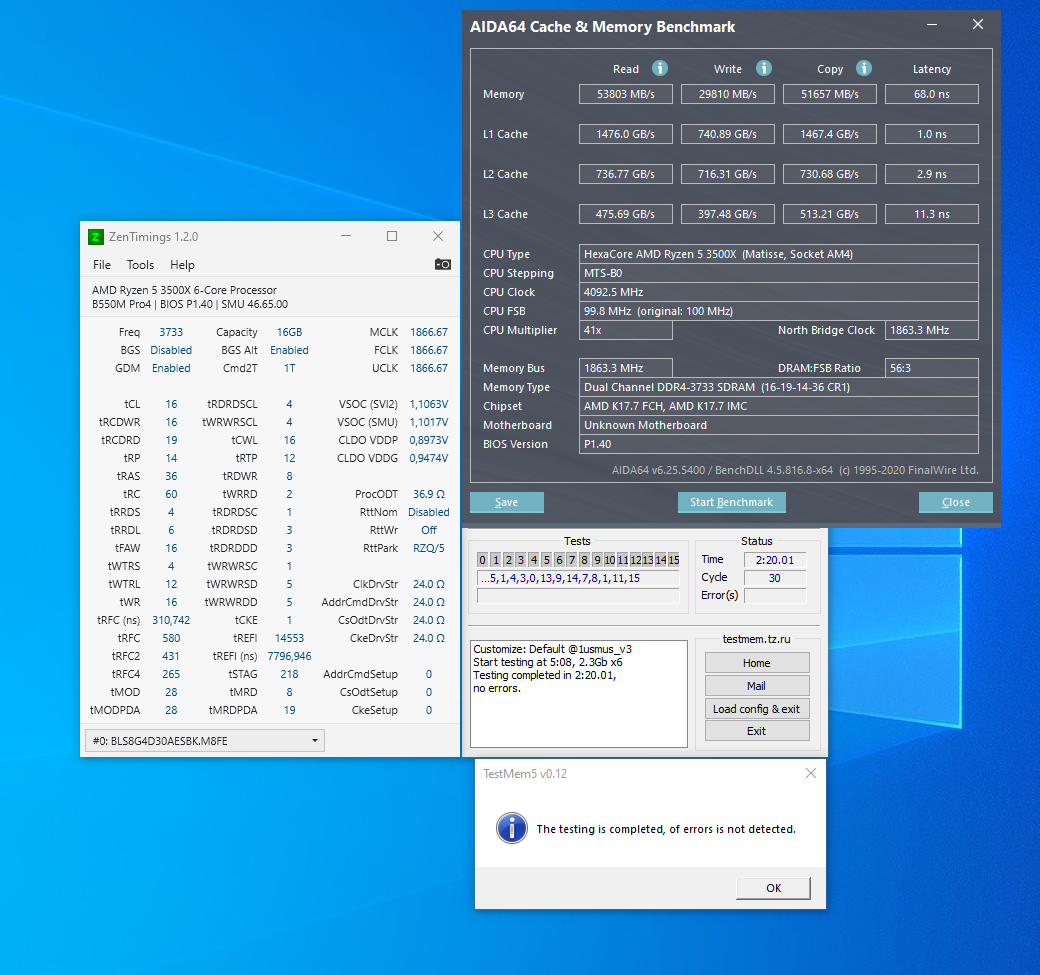Click the Write info icon in AIDA64
1040x975 pixels.
tap(763, 68)
